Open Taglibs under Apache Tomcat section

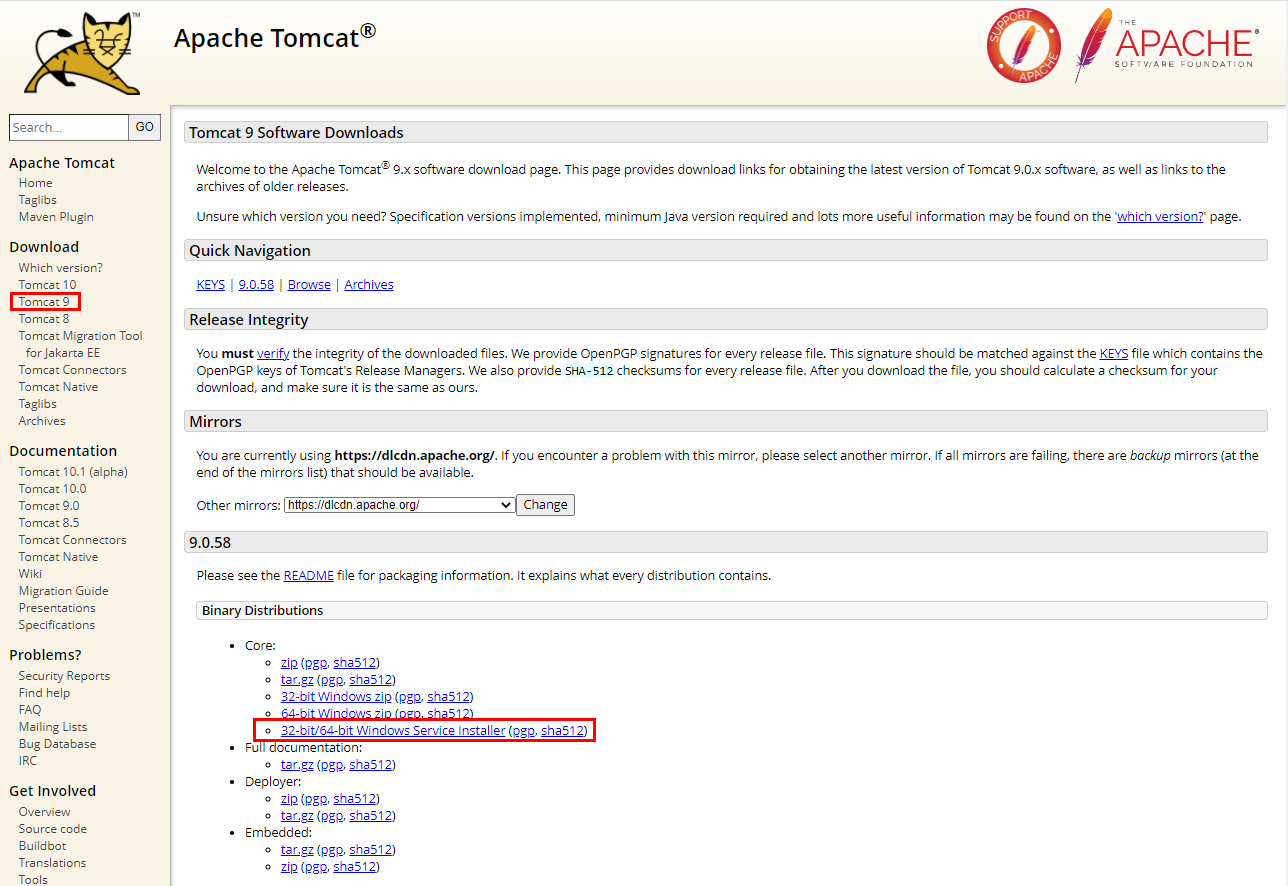click(x=37, y=200)
